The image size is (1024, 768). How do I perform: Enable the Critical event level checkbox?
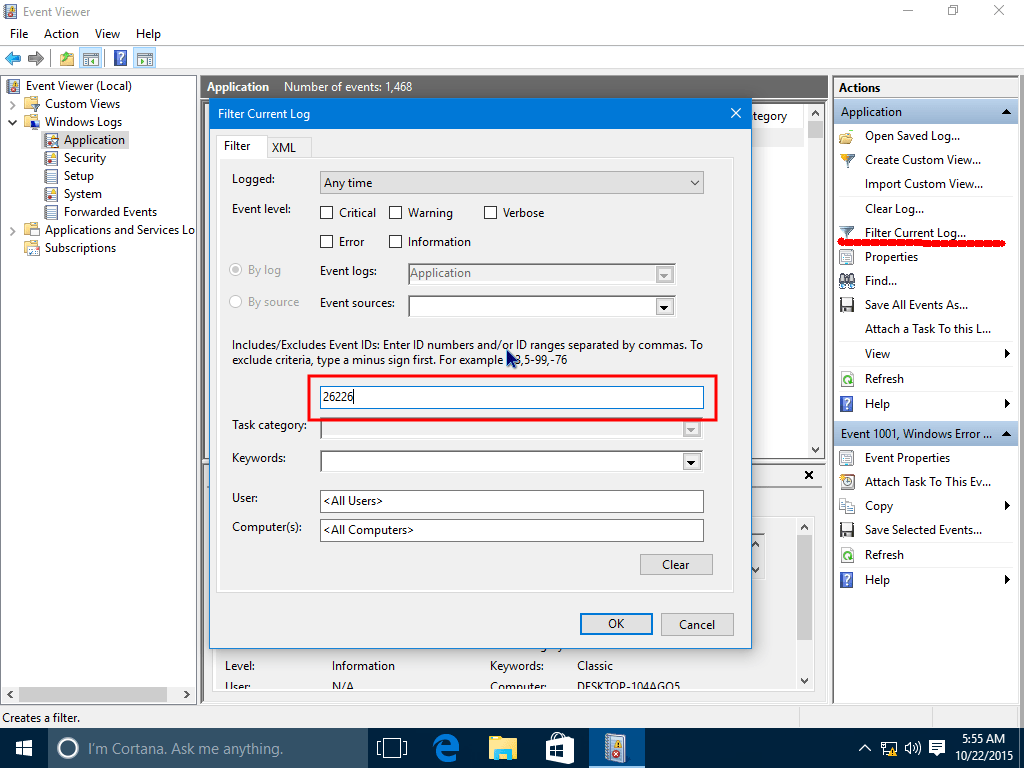coord(328,212)
